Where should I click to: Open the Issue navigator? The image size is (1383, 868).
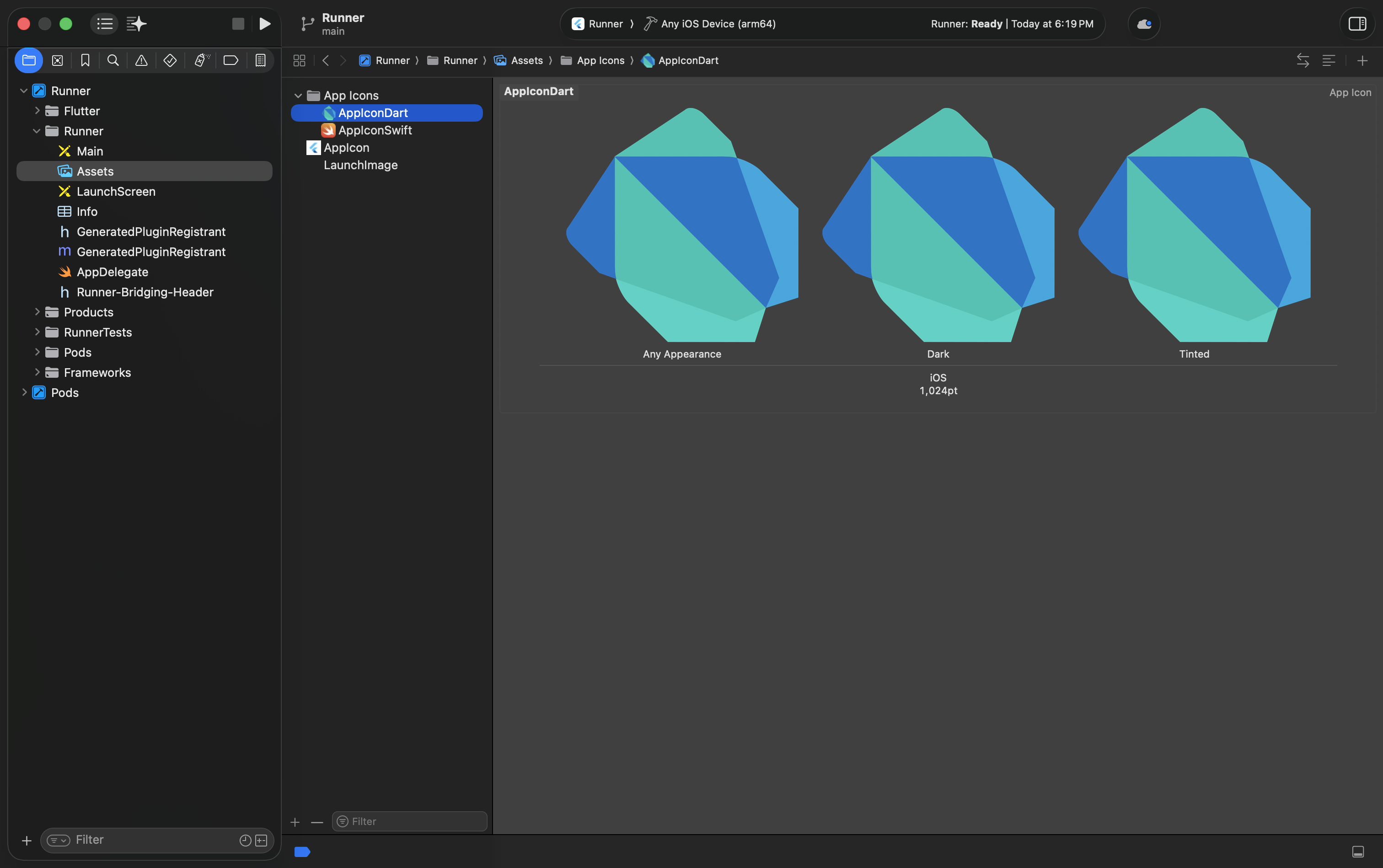[141, 60]
